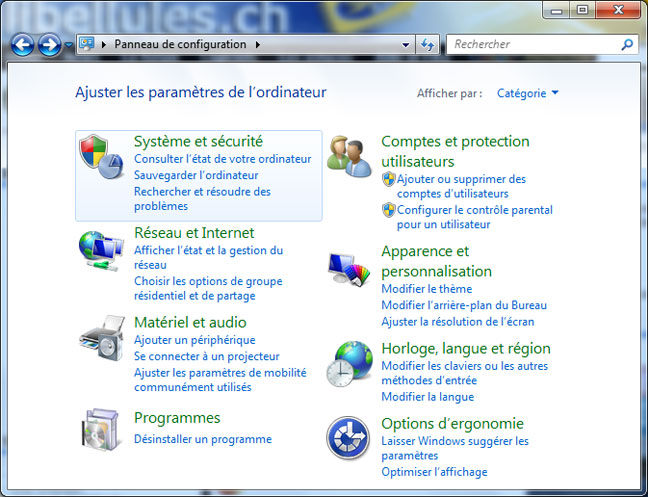The image size is (648, 497).
Task: Open Matériel et audio category
Action: [x=191, y=322]
